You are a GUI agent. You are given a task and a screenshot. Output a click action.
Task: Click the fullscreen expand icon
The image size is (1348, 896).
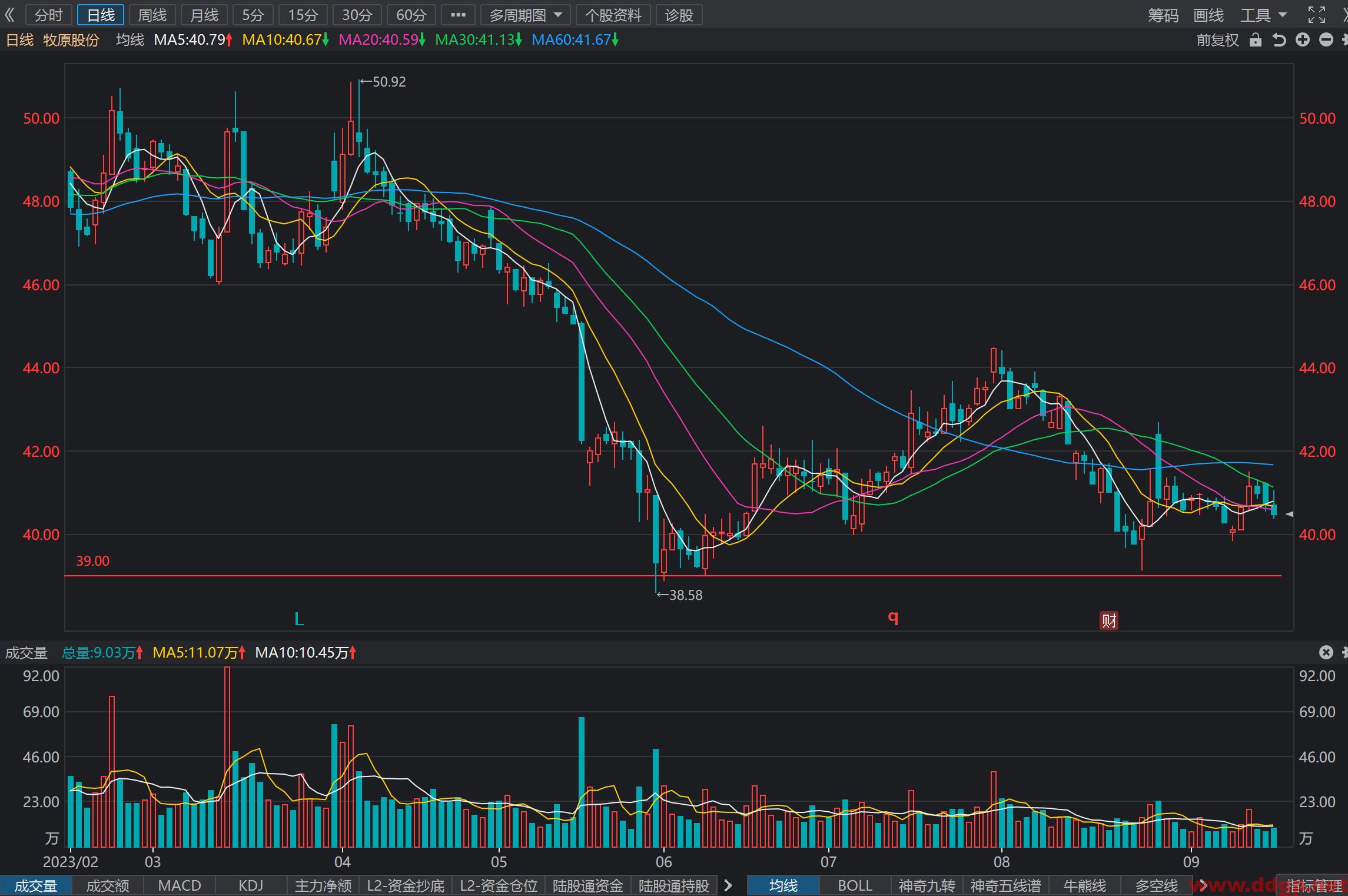(x=1317, y=15)
